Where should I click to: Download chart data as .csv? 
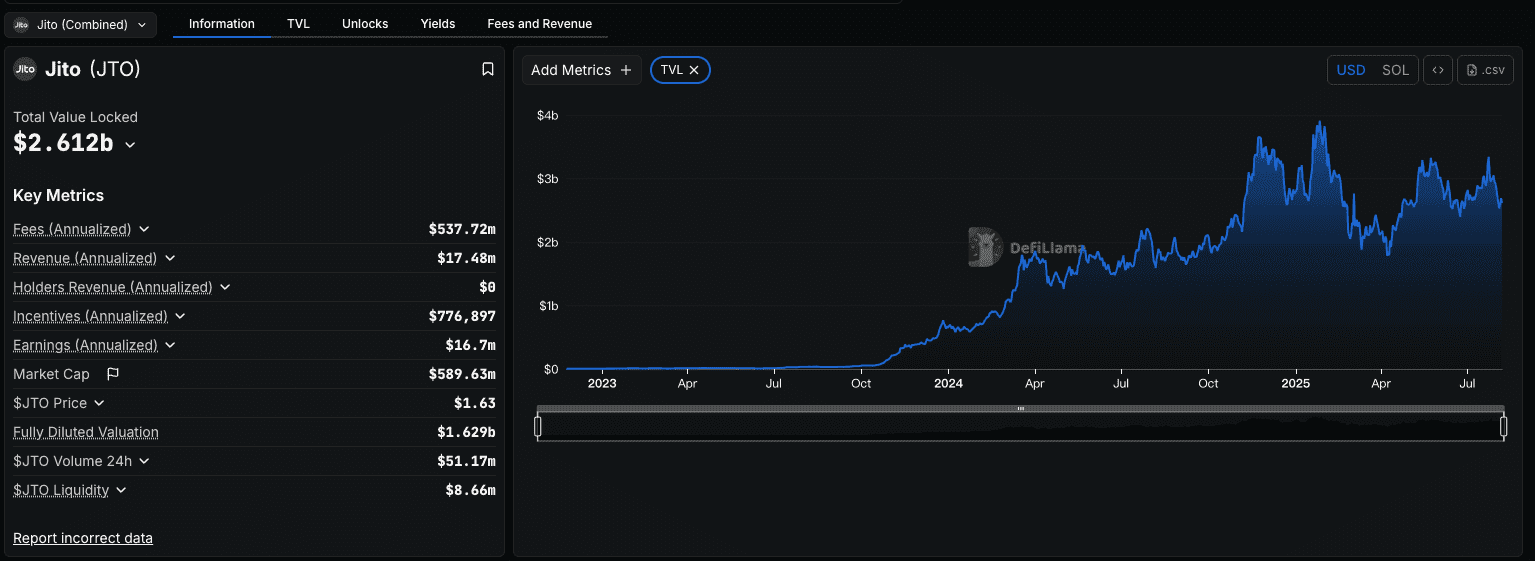coord(1485,70)
